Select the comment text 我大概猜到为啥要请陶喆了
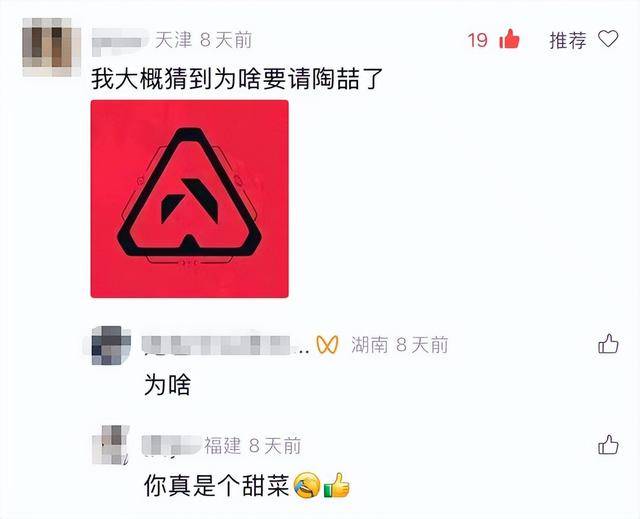This screenshot has height=519, width=640. (x=237, y=79)
